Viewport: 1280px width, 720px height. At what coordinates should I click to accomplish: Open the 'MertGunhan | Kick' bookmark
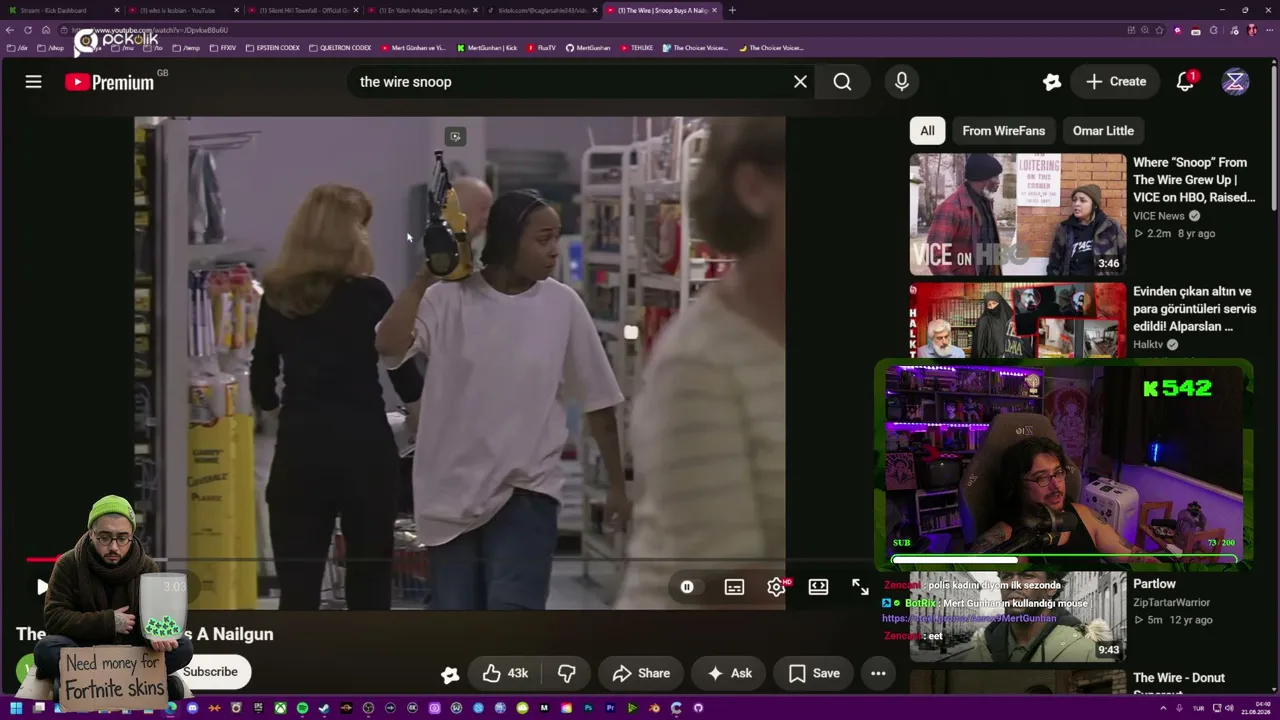click(487, 48)
